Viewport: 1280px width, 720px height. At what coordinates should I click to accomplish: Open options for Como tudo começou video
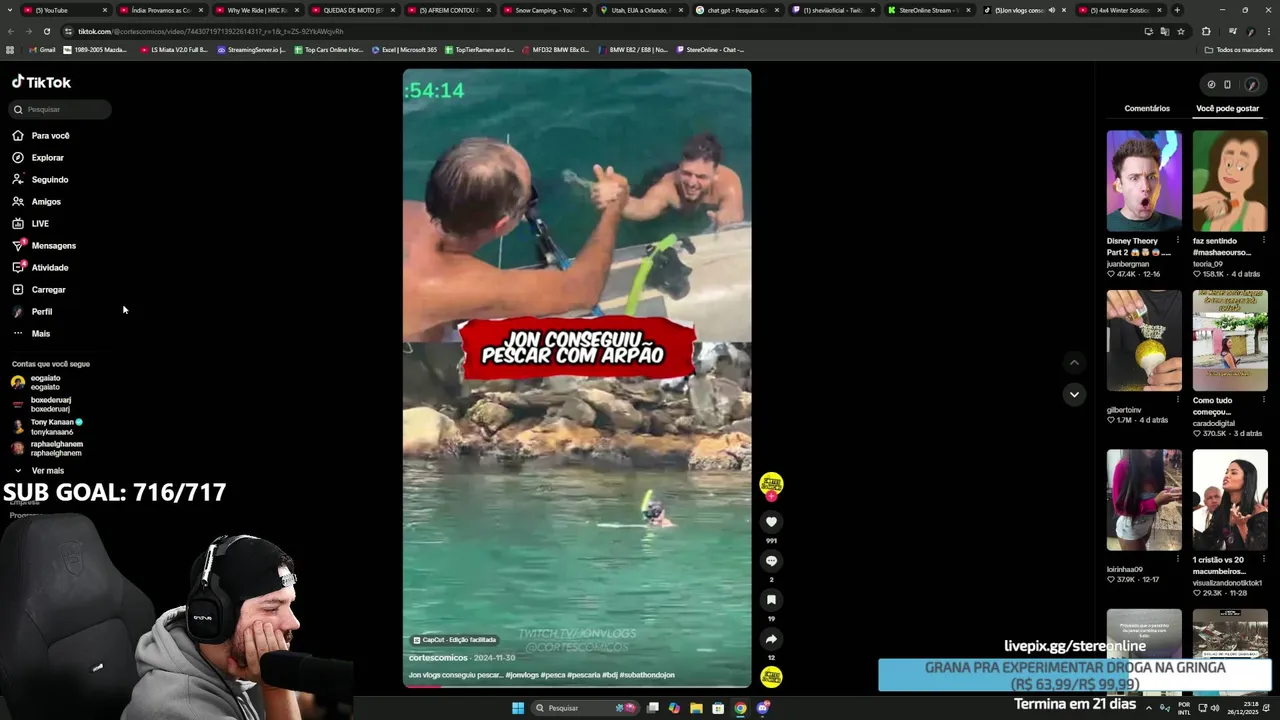pos(1263,401)
